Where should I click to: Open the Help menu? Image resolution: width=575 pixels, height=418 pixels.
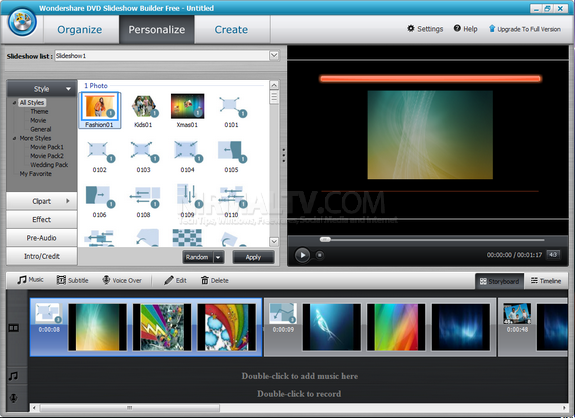tap(465, 29)
